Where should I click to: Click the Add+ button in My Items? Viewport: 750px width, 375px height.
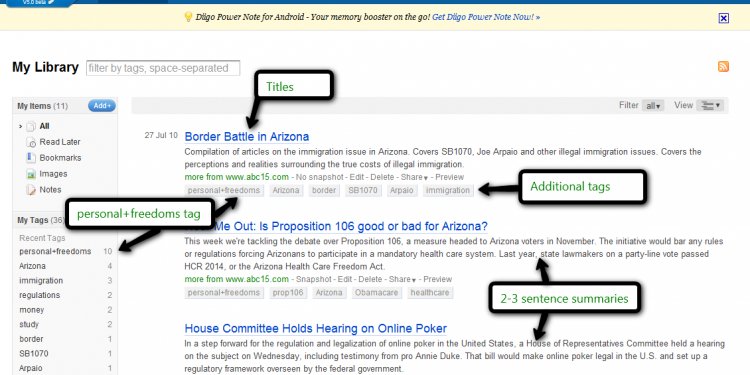(102, 106)
